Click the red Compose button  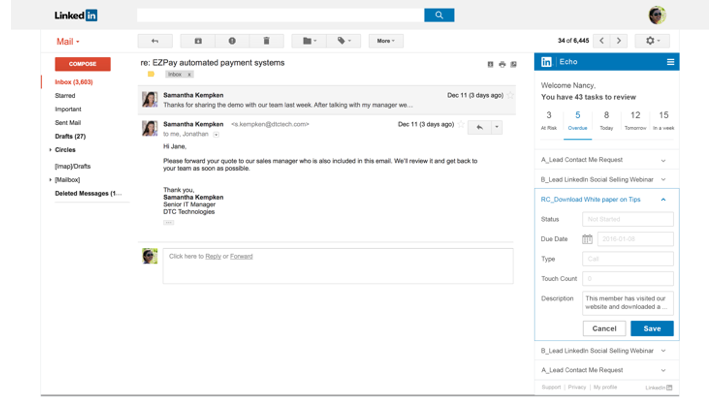(x=82, y=64)
